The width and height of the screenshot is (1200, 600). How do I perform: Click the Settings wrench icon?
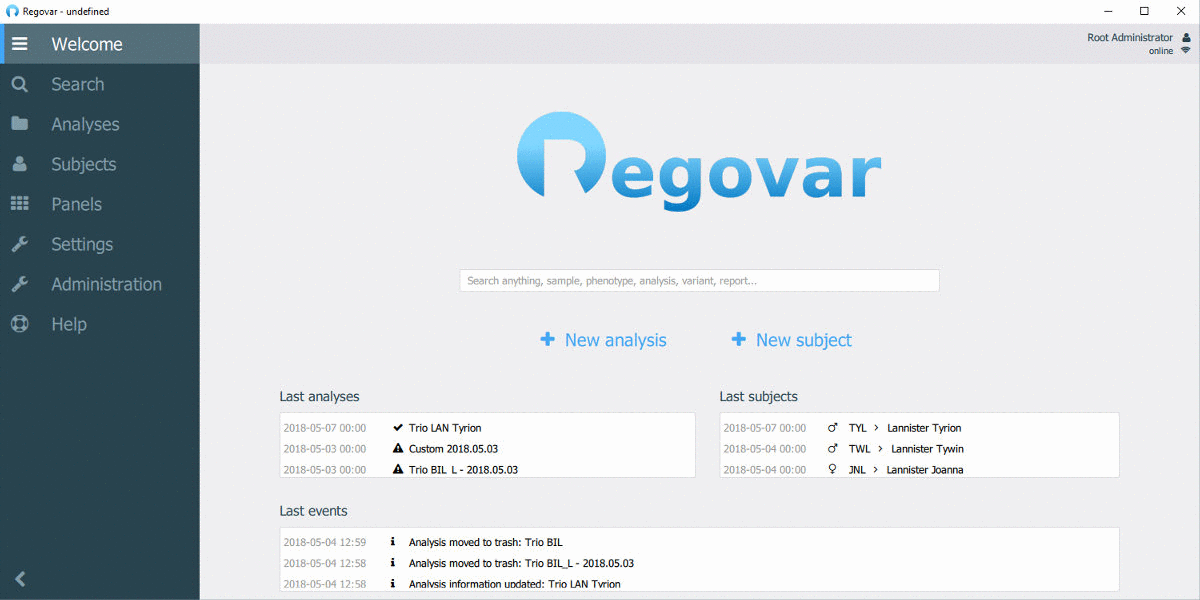point(20,244)
